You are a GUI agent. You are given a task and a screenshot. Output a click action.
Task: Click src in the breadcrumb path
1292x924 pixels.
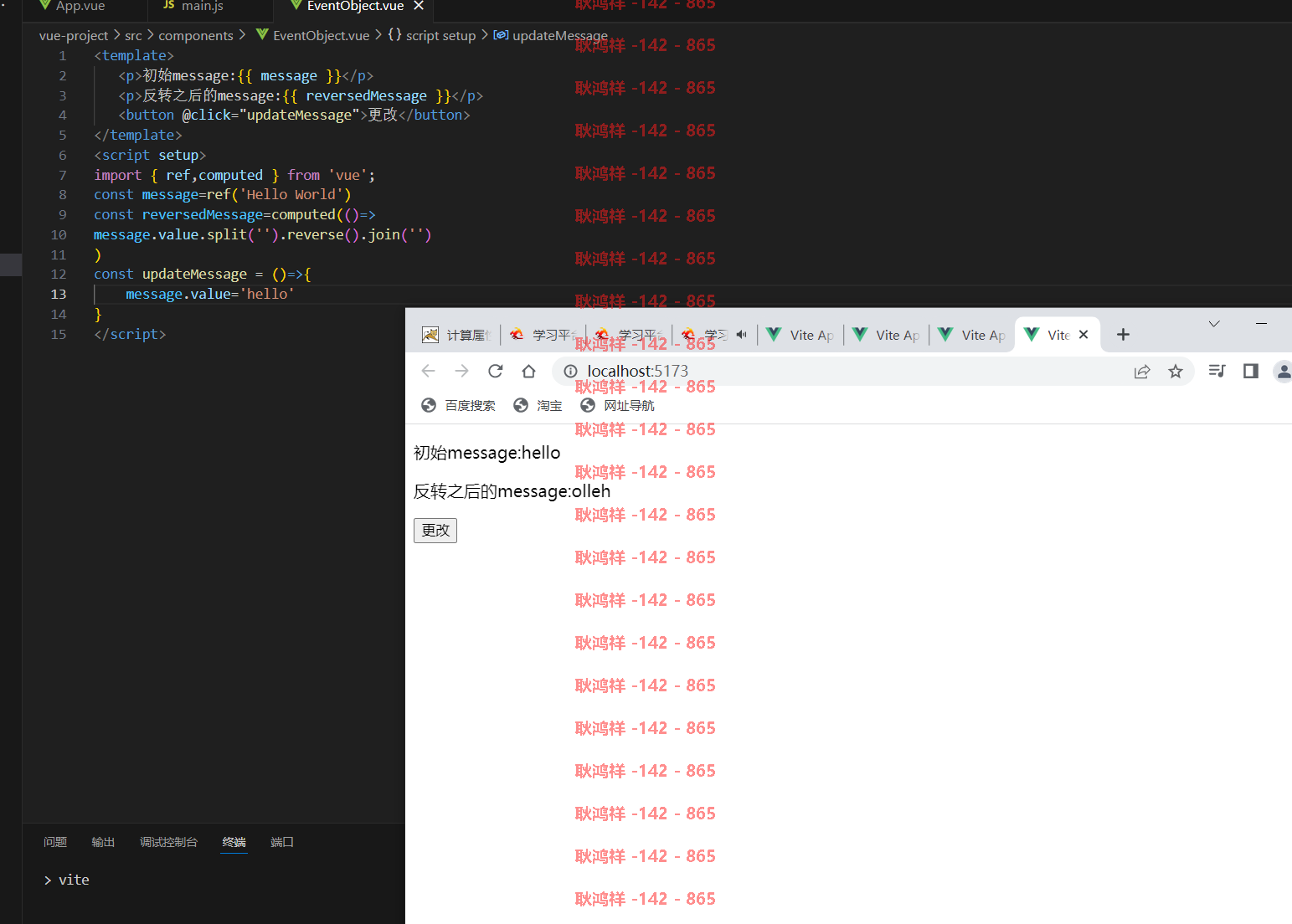click(x=133, y=35)
